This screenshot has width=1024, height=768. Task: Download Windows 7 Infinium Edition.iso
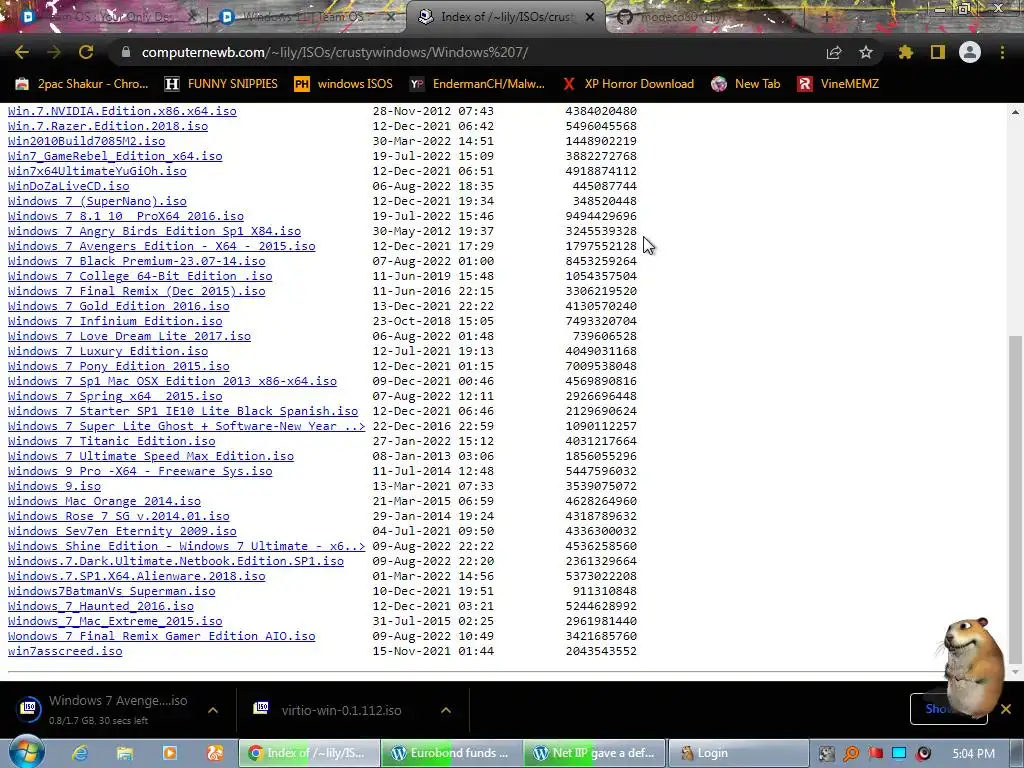[115, 321]
